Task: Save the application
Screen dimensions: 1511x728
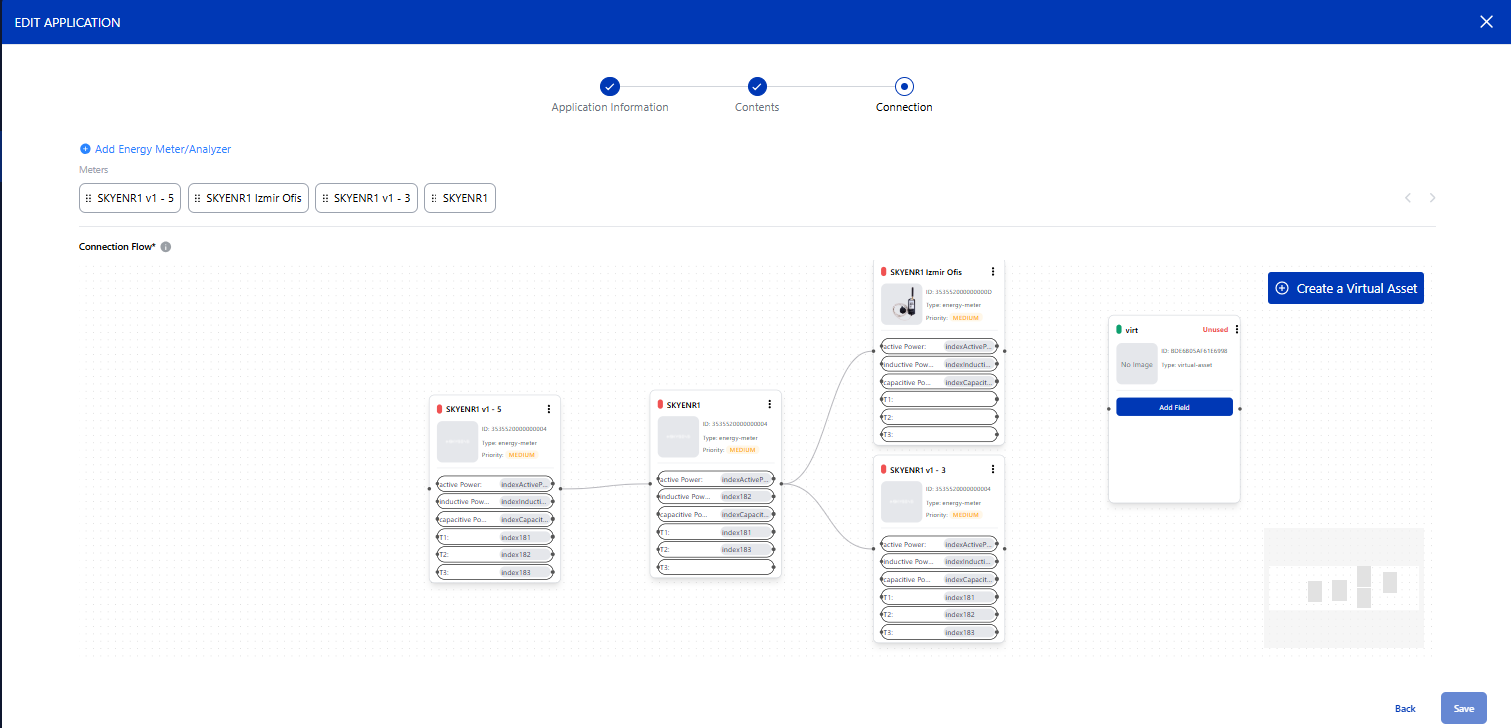Action: 1464,708
